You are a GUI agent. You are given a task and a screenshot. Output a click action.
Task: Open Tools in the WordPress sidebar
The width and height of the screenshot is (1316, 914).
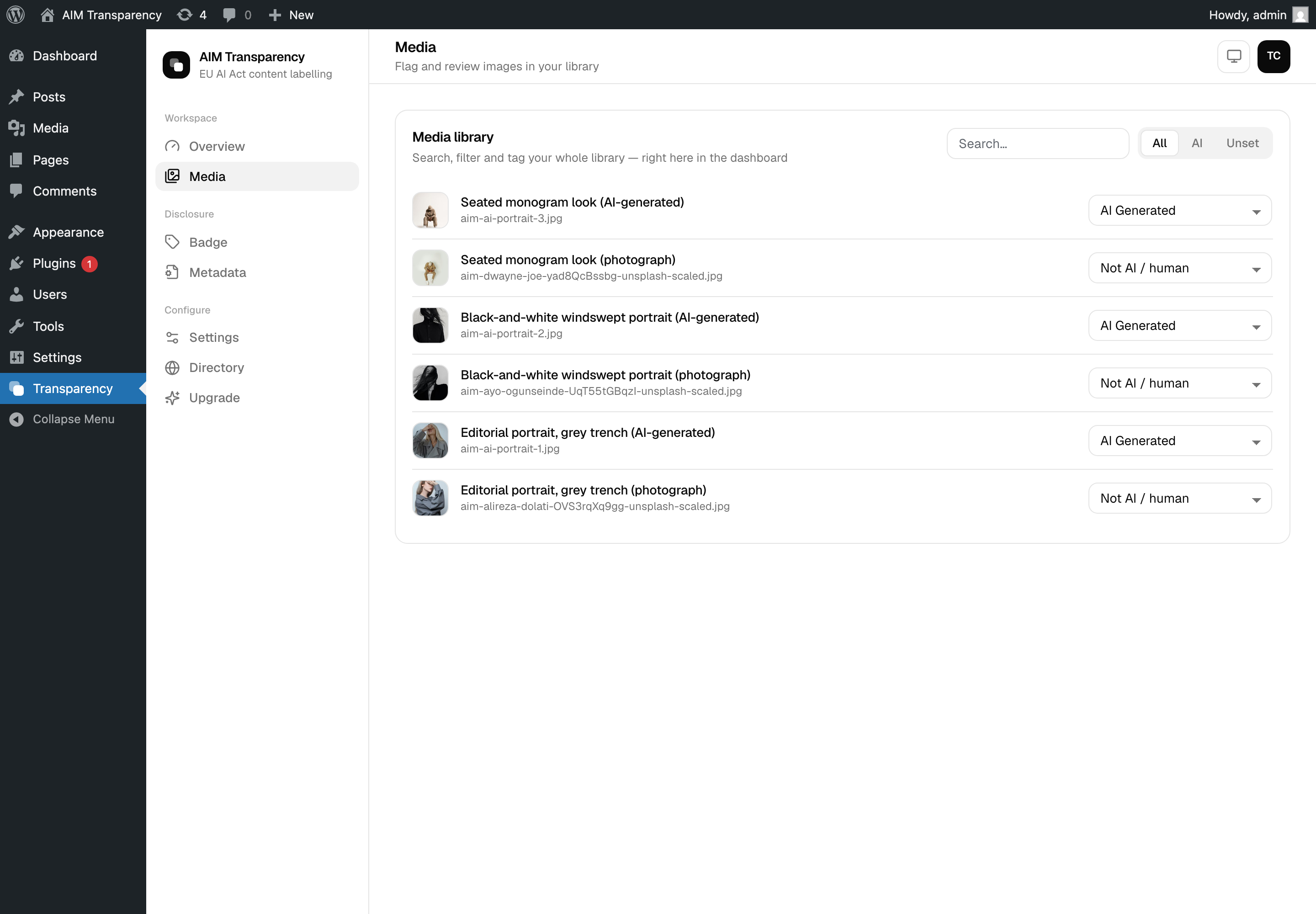point(73,326)
